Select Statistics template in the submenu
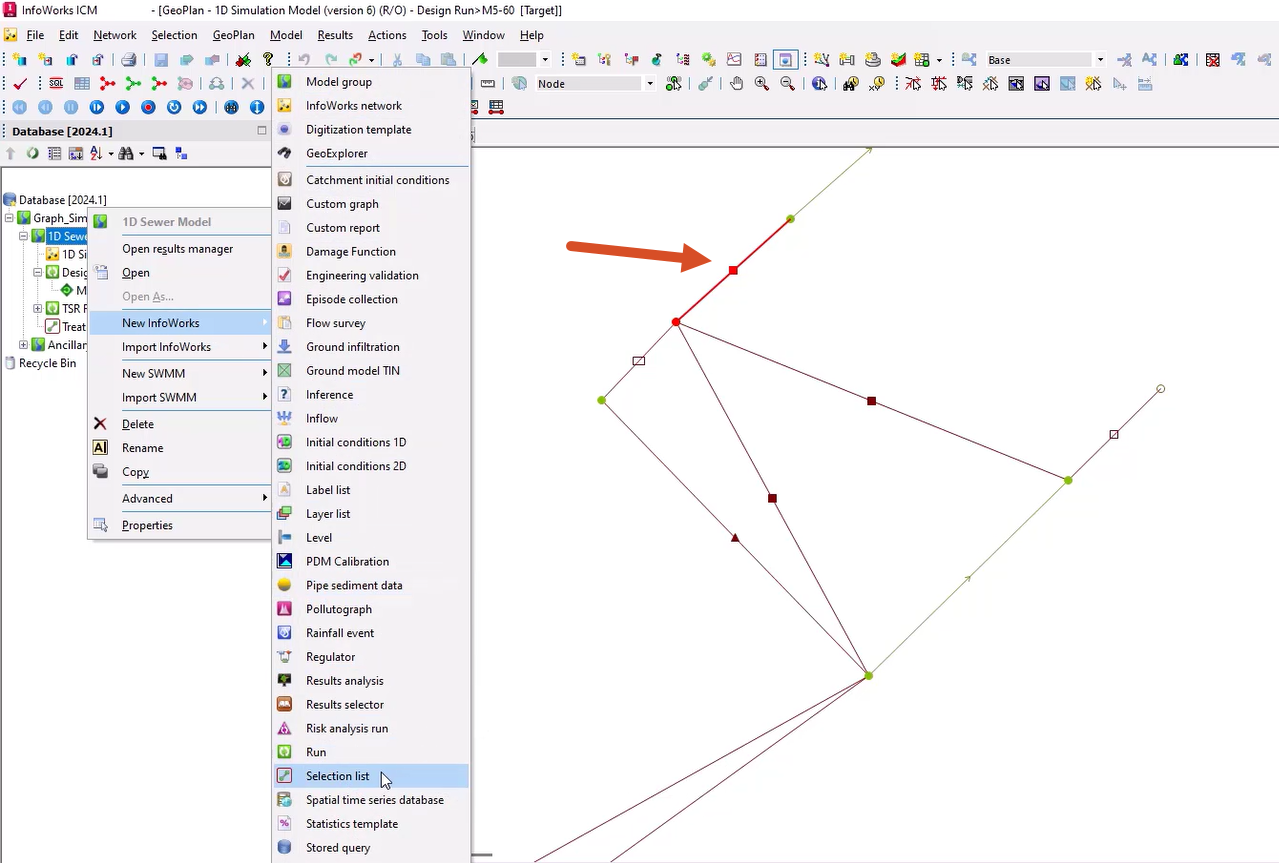The height and width of the screenshot is (863, 1279). coord(371,824)
